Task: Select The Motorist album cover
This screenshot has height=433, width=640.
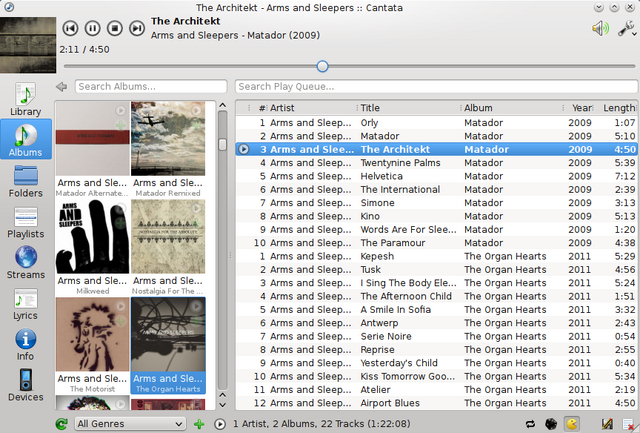Action: (x=93, y=334)
